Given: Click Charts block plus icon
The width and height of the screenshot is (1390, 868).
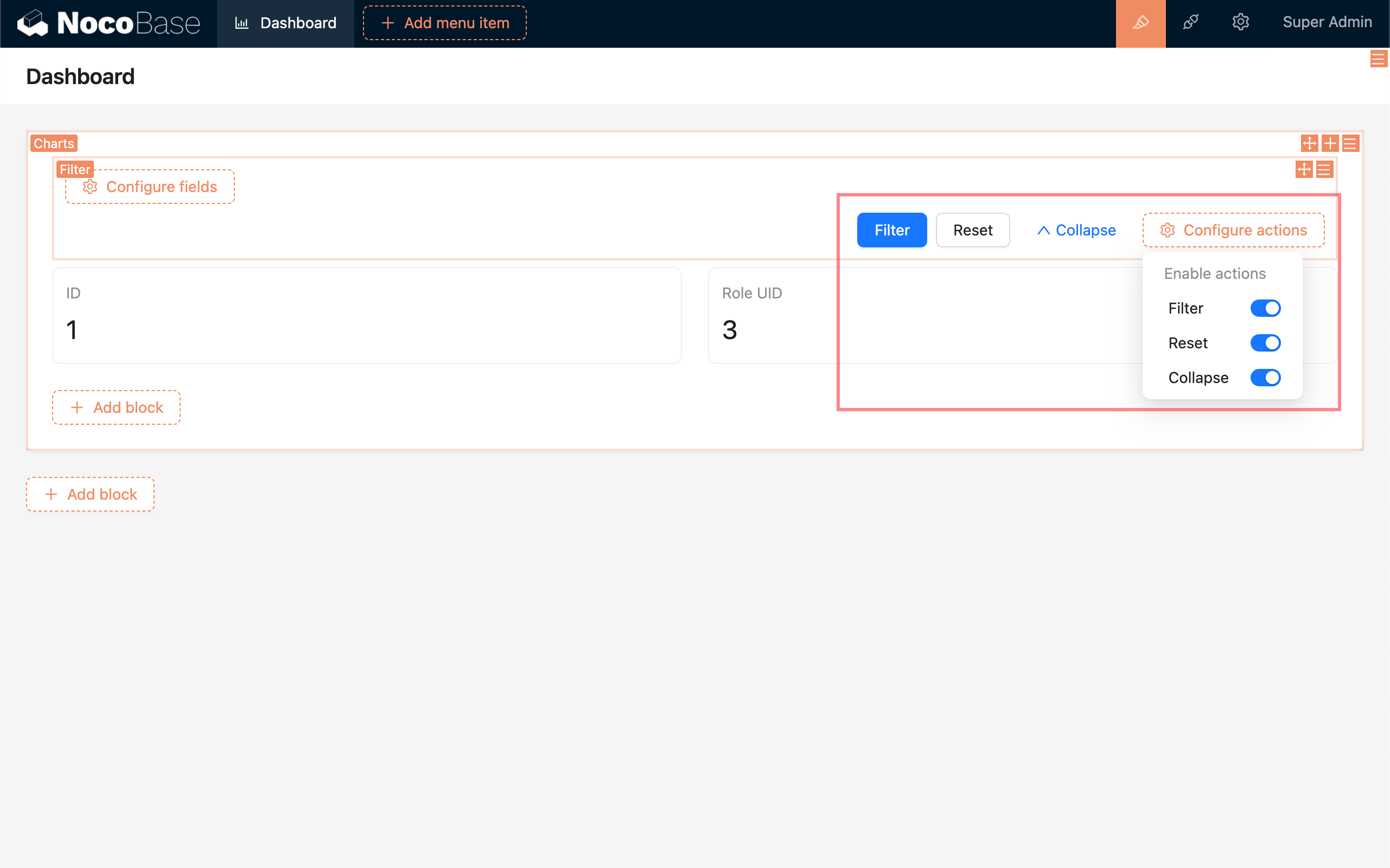Looking at the screenshot, I should pos(1330,143).
